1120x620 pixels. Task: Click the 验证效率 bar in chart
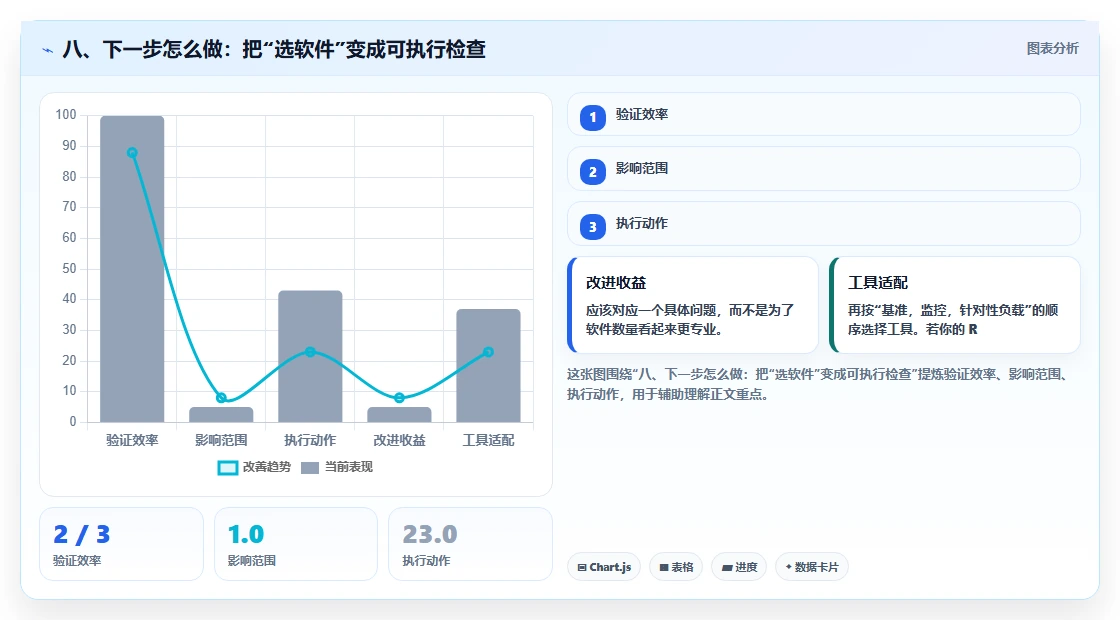(x=132, y=269)
